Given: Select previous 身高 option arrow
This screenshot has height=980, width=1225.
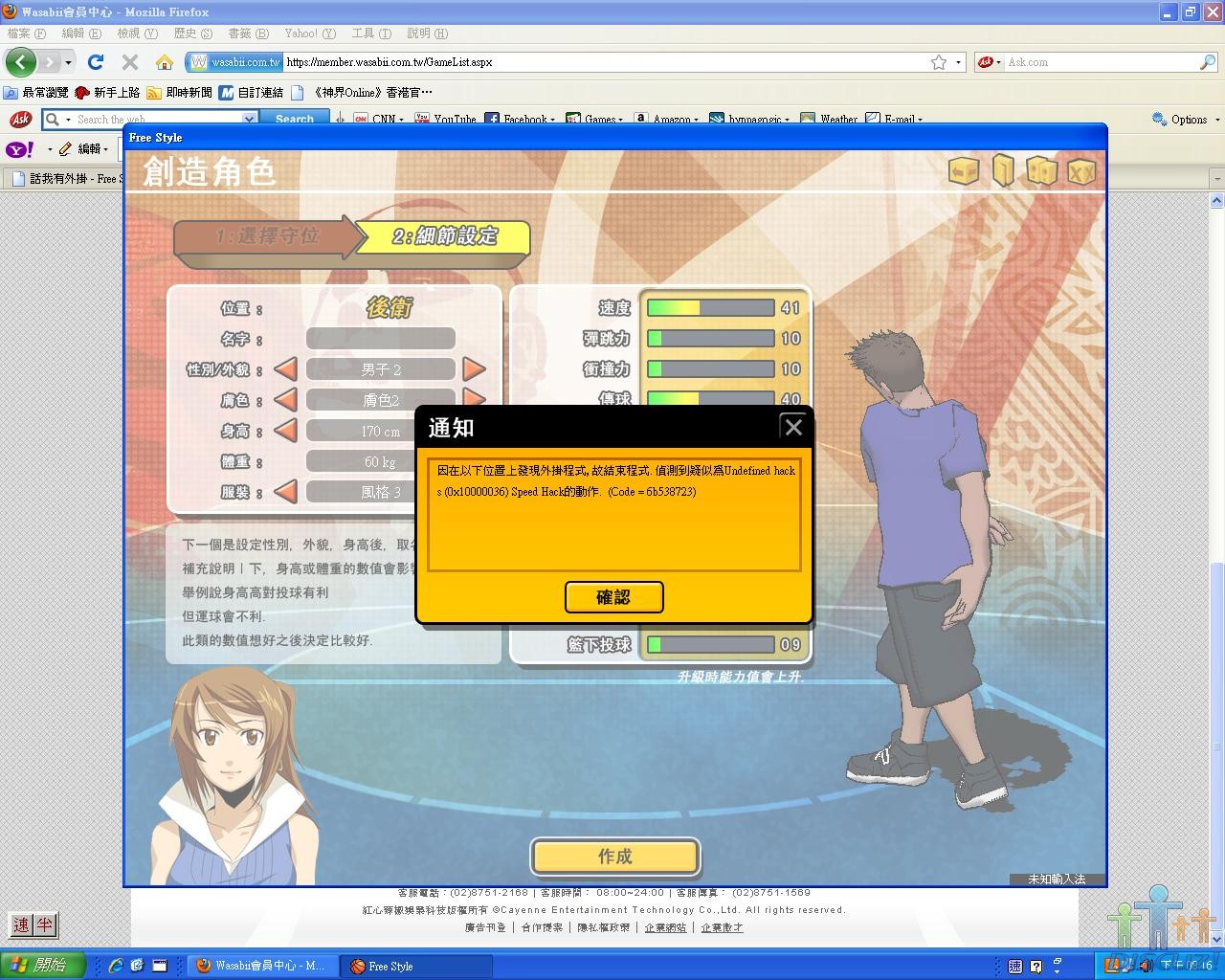Looking at the screenshot, I should (x=285, y=431).
